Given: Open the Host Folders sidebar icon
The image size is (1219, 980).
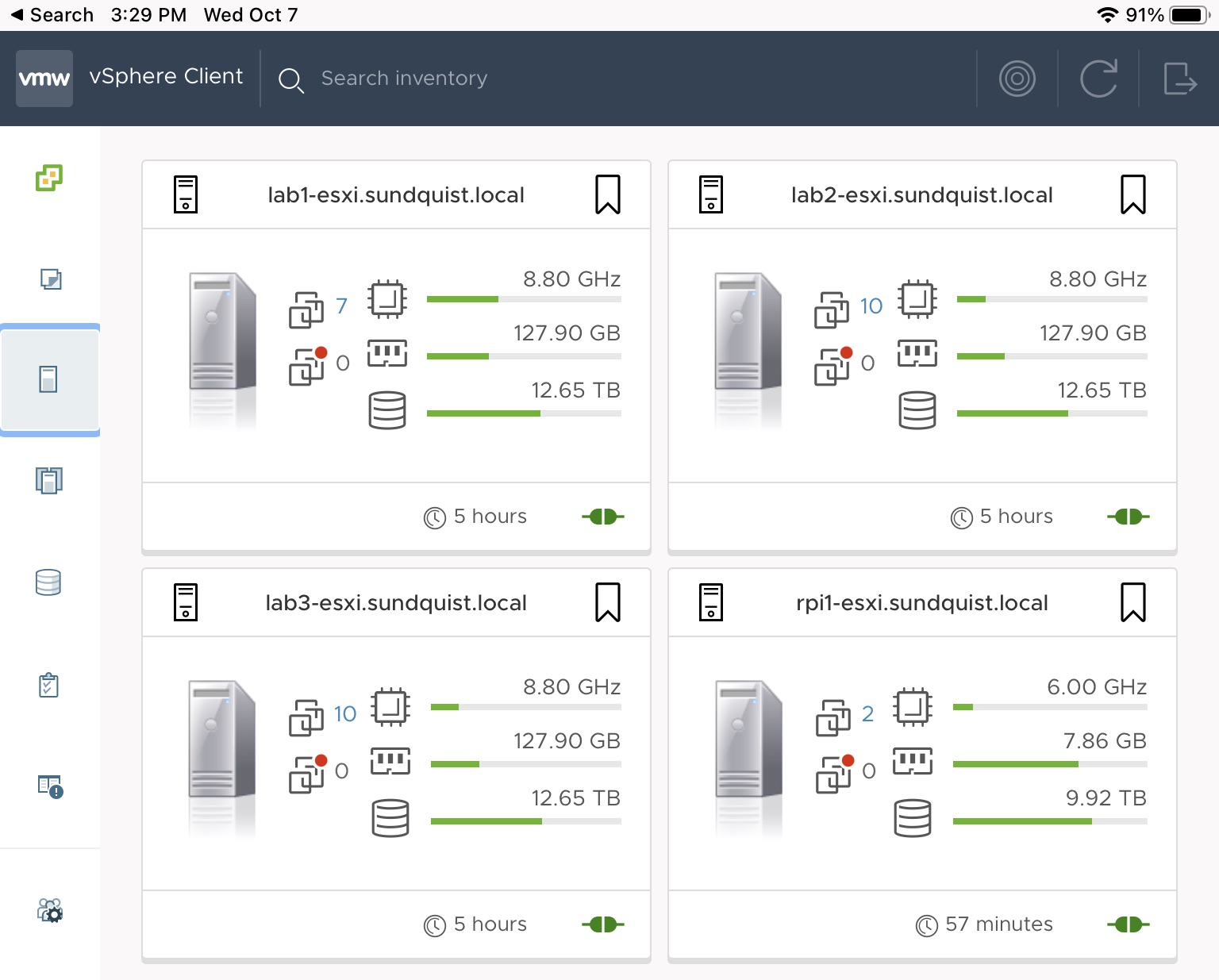Looking at the screenshot, I should [x=50, y=480].
